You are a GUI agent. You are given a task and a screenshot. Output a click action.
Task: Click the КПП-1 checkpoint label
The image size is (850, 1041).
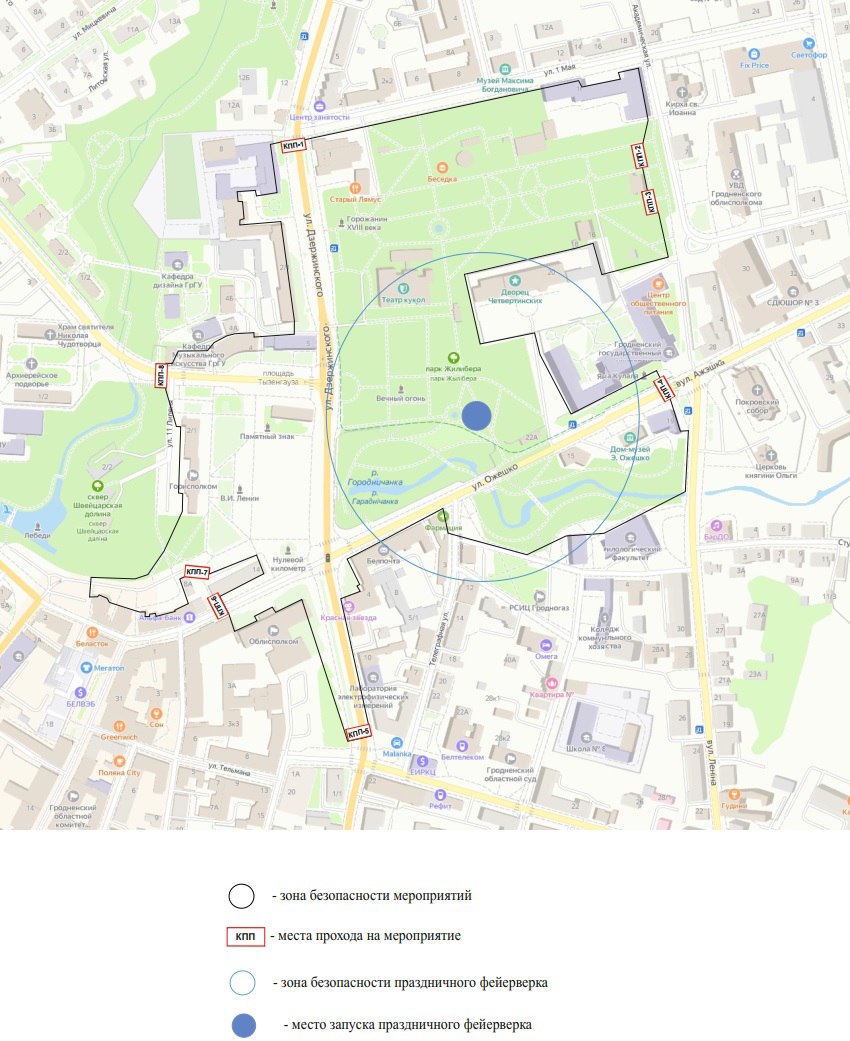point(293,146)
